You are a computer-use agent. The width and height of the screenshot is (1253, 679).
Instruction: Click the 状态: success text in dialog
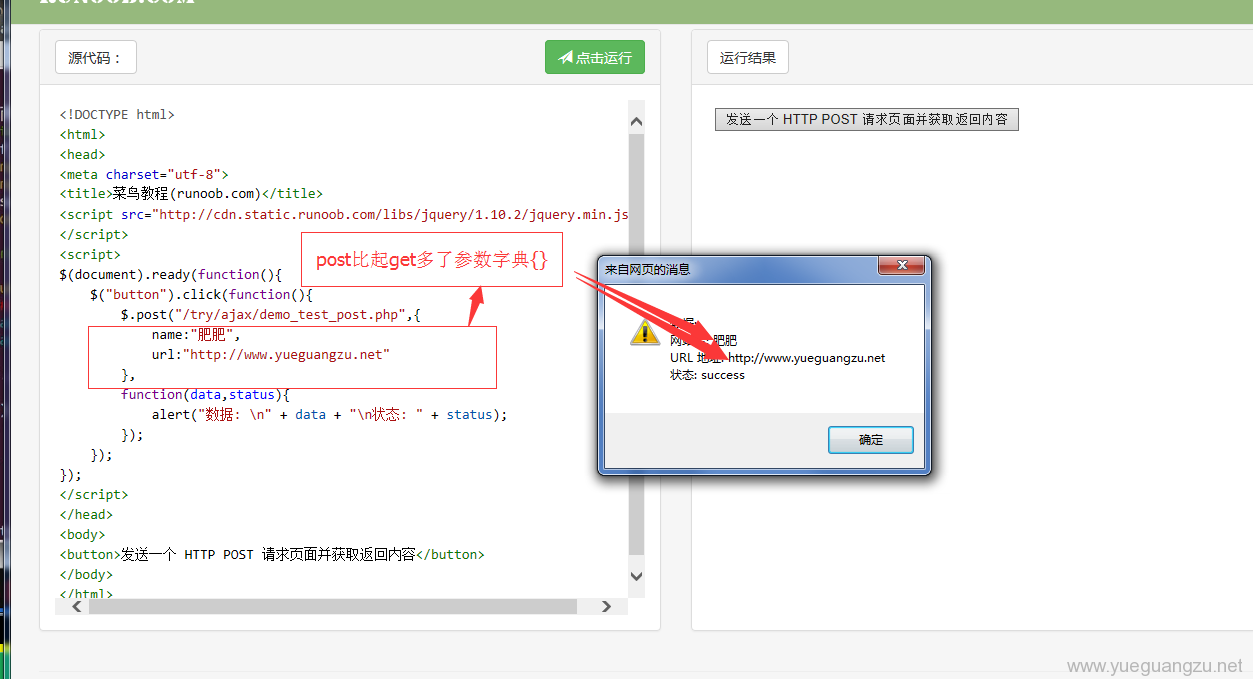tap(707, 375)
